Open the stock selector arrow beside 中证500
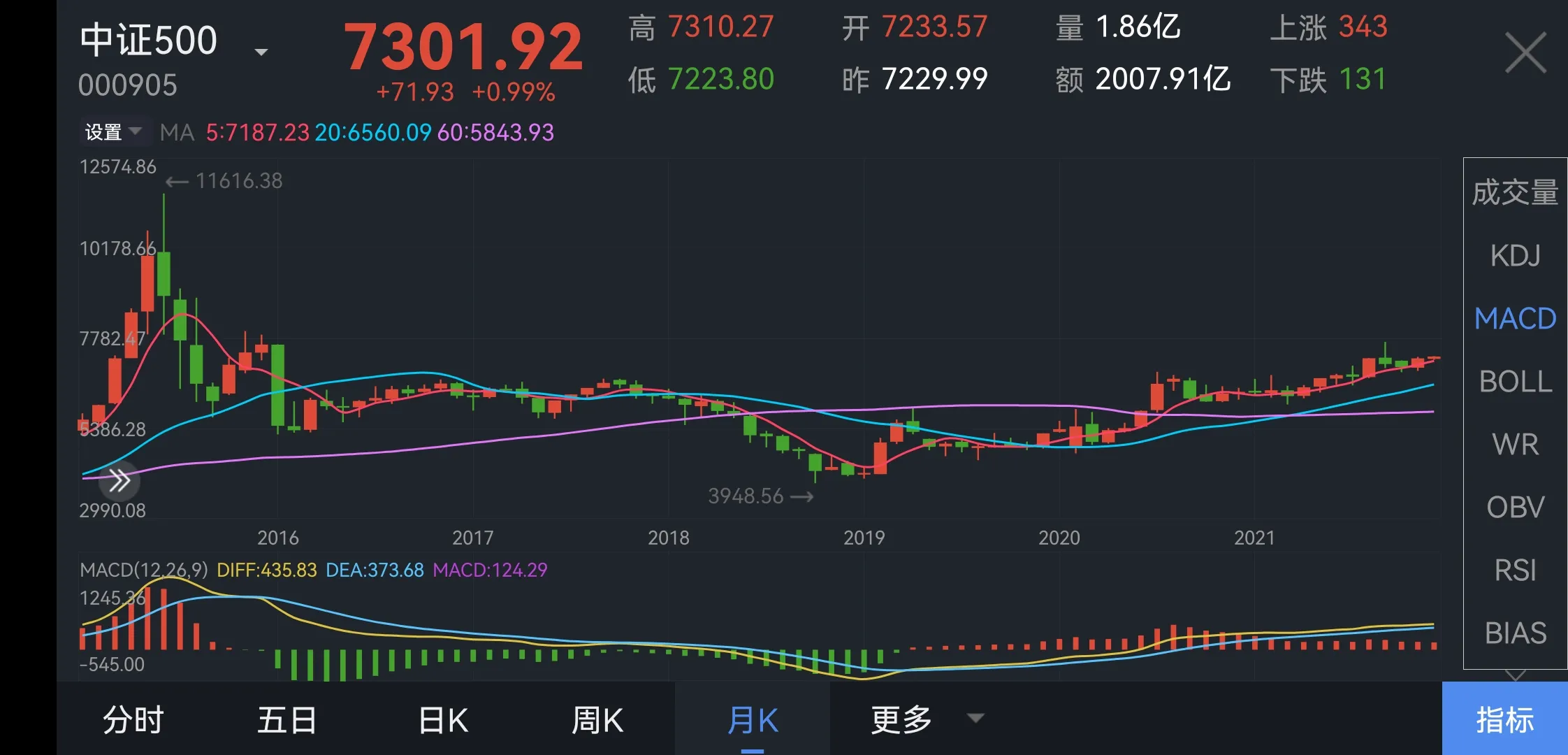Viewport: 1568px width, 755px height. pos(261,52)
